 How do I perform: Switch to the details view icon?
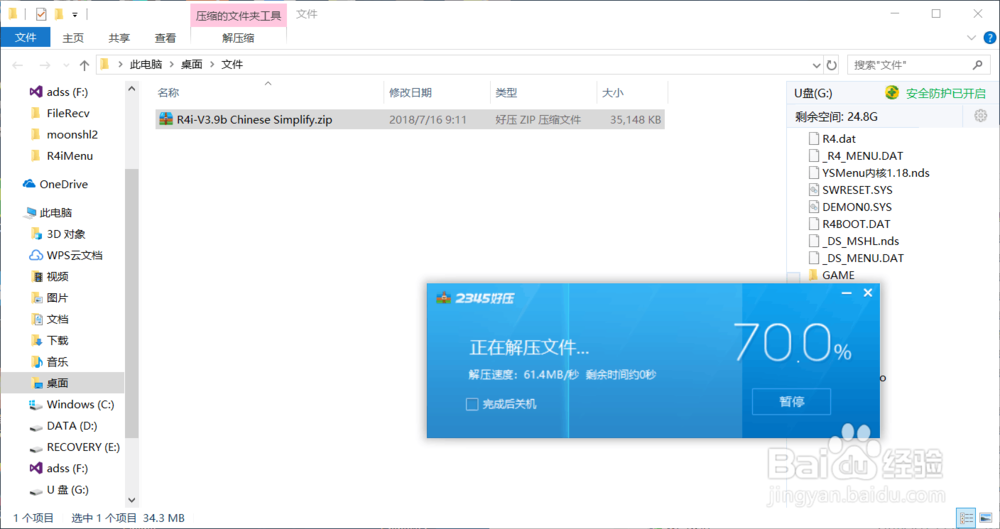[x=966, y=518]
